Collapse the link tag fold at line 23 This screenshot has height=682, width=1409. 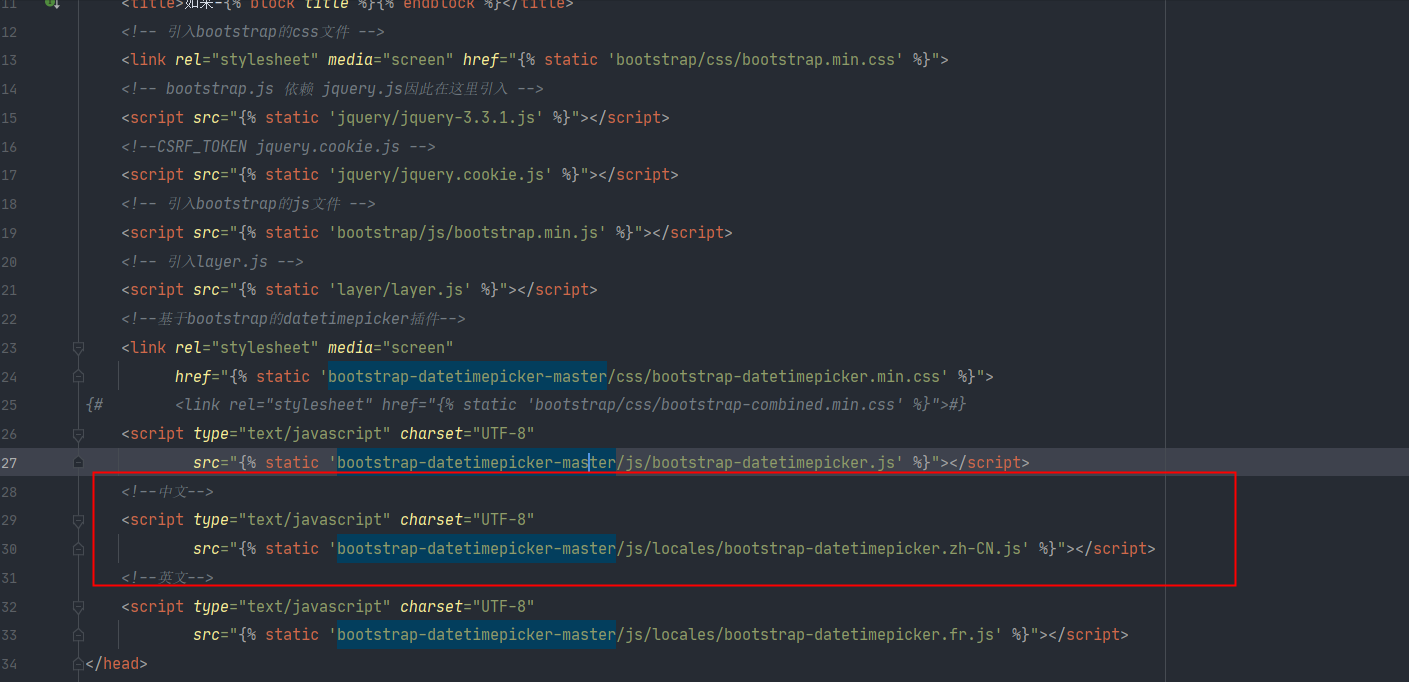tap(78, 348)
